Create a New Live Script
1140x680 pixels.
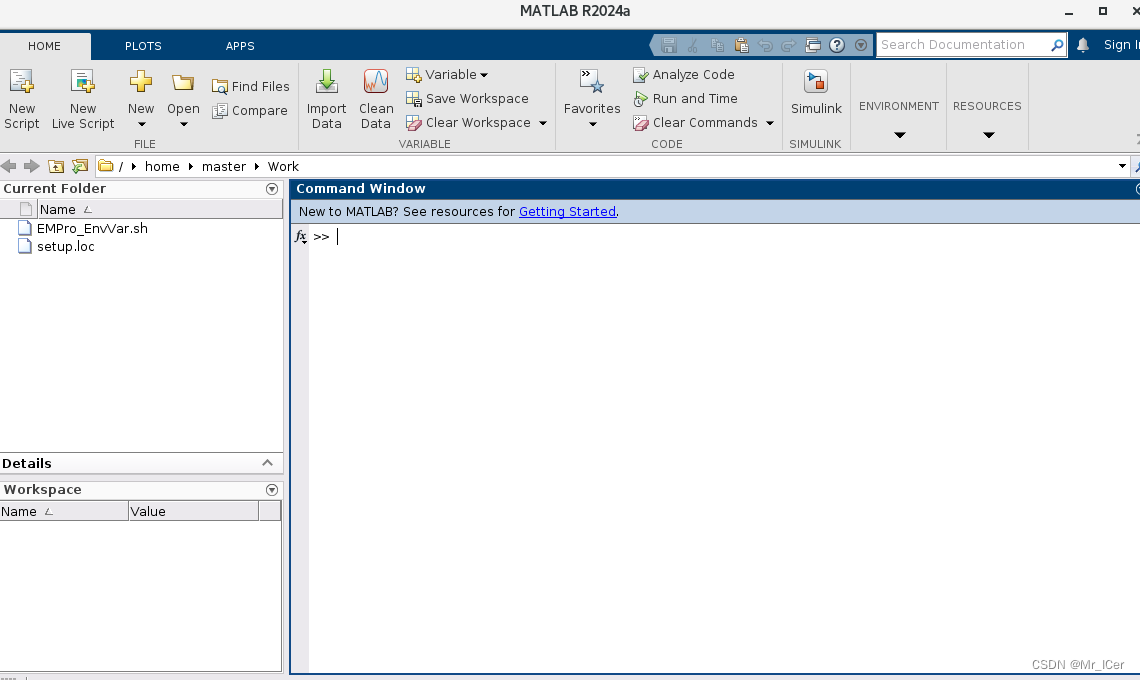(x=83, y=100)
